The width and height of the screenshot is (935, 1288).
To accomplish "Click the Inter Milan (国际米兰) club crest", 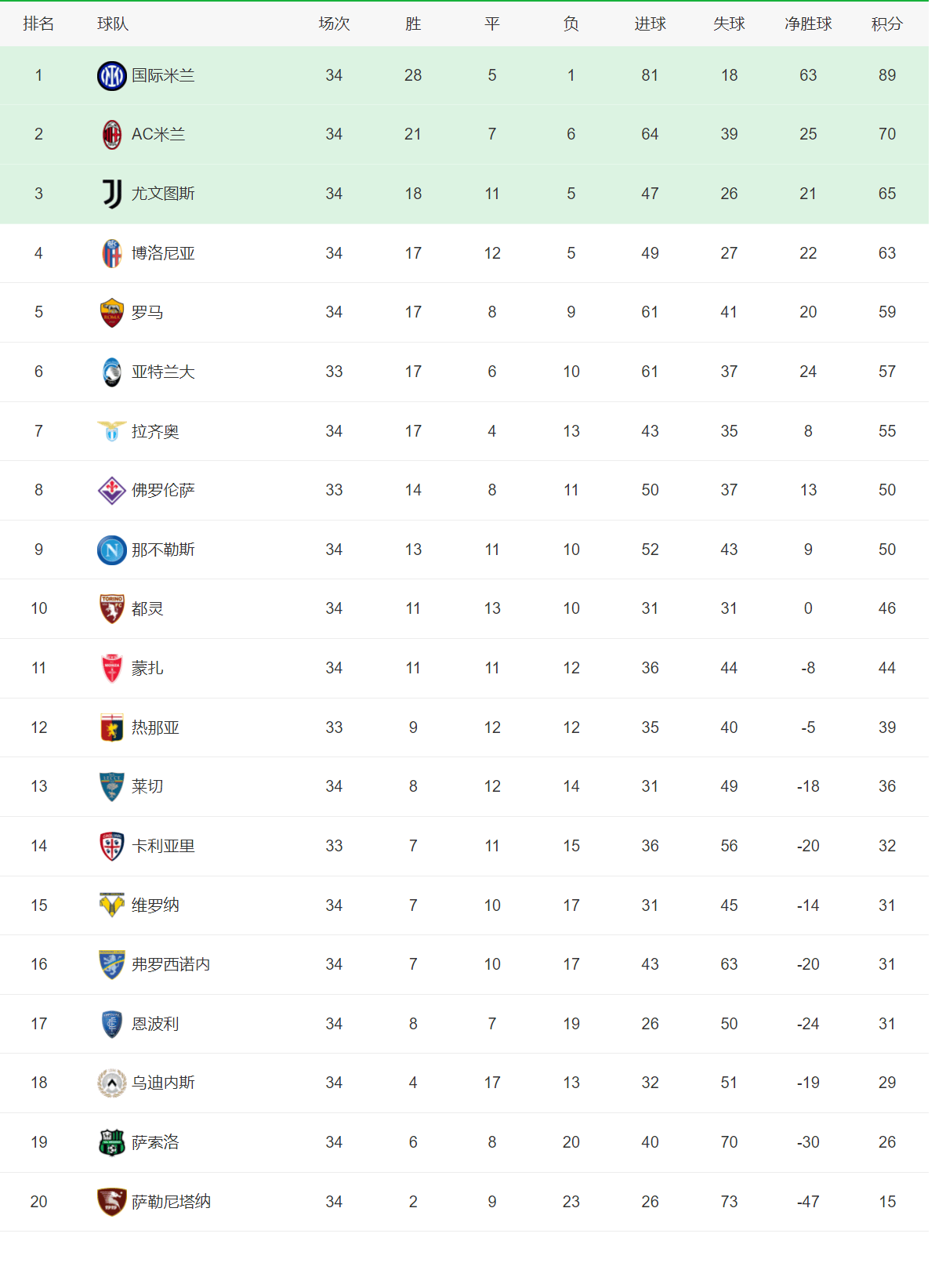I will click(x=111, y=76).
